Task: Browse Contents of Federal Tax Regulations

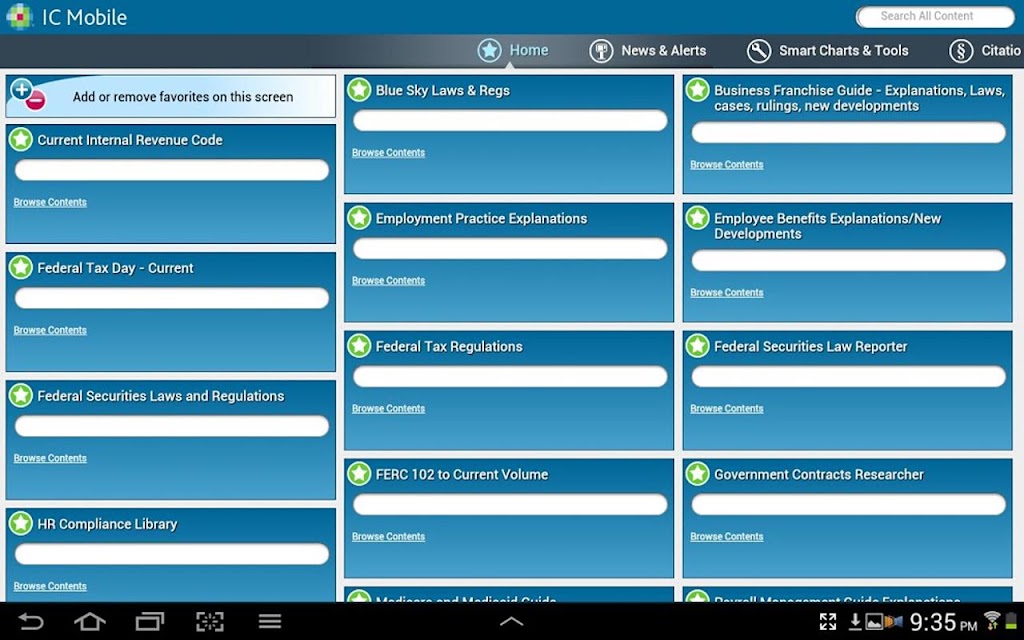Action: coord(389,409)
